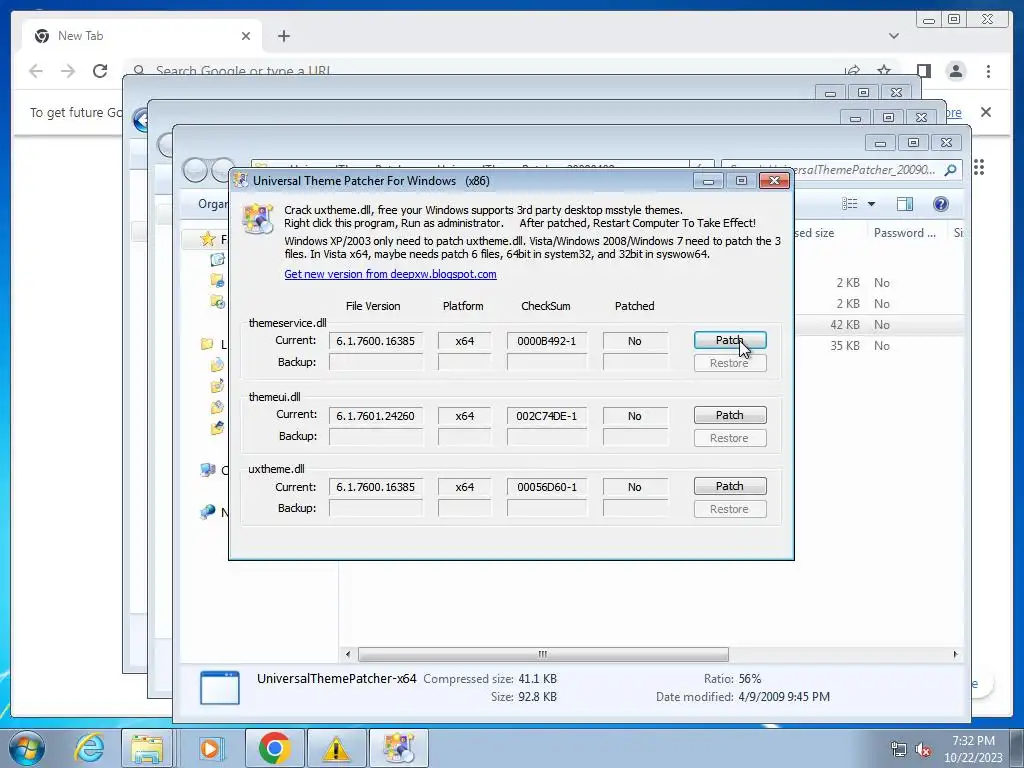Expand the Chrome tab search chevron
This screenshot has width=1024, height=768.
pos(894,36)
